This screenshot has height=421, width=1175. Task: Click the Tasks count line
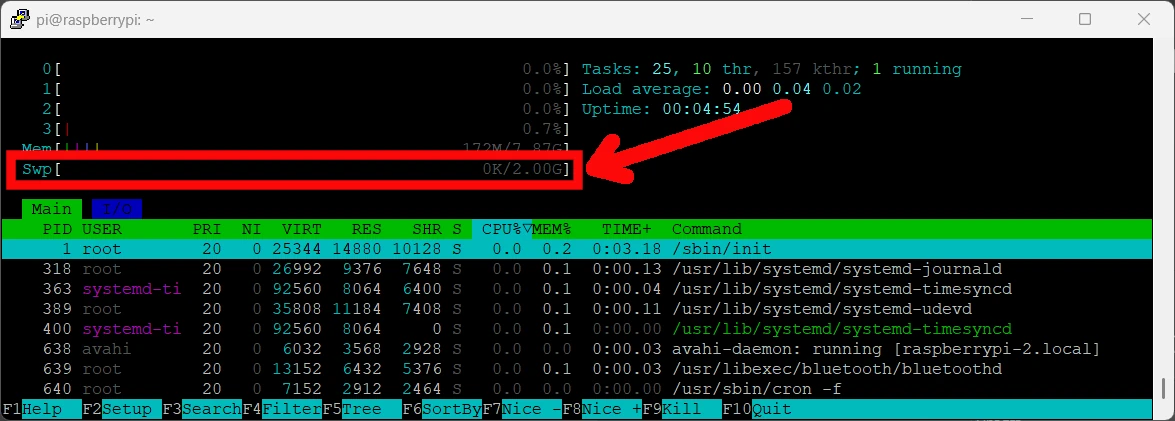point(772,69)
